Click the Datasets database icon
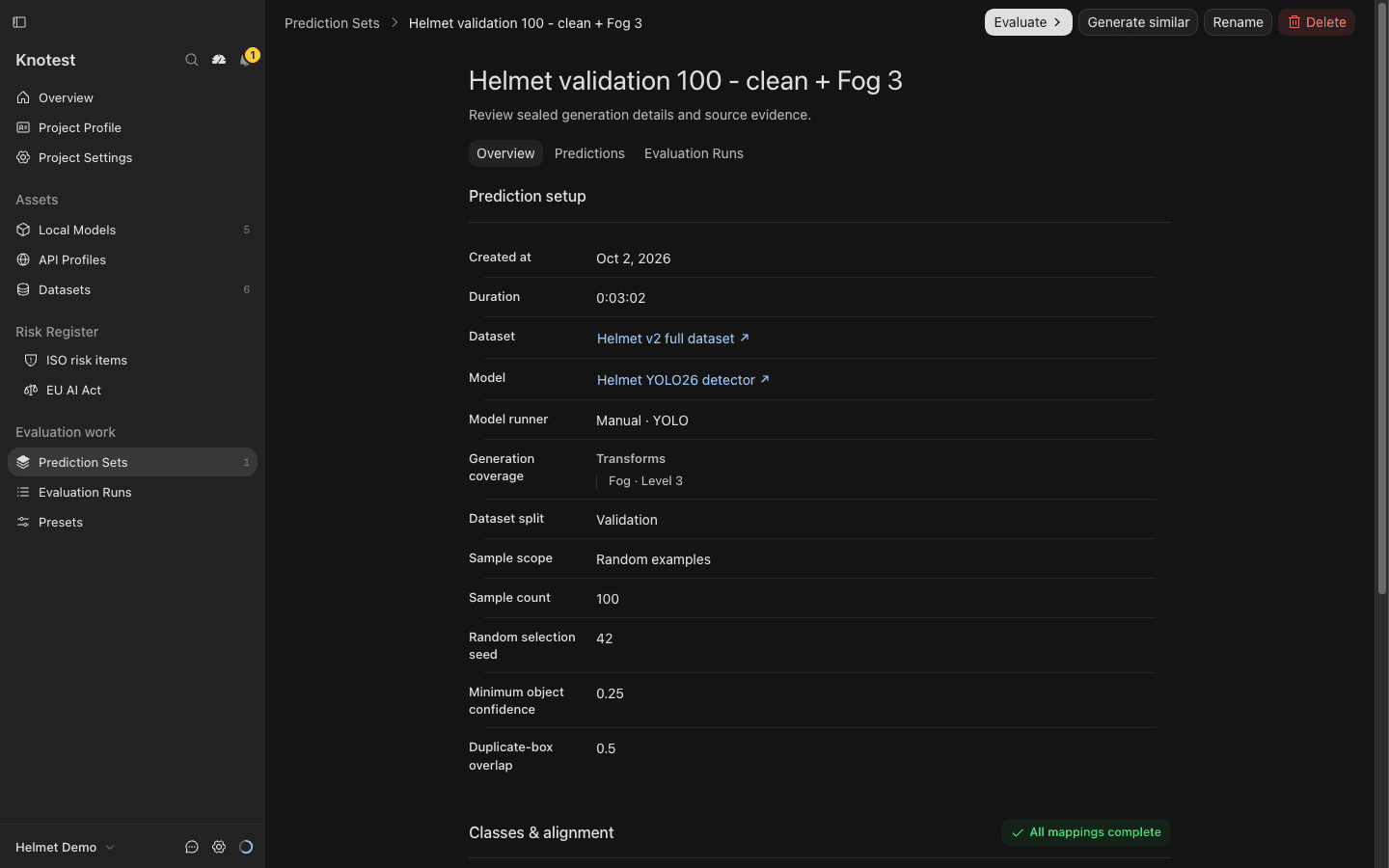 [23, 289]
